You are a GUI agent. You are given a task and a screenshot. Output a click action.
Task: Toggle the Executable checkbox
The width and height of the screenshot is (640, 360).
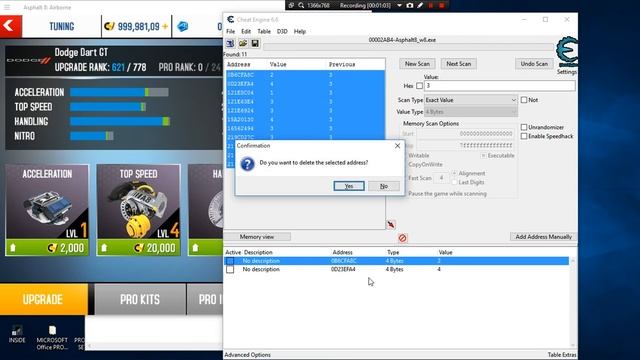coord(483,156)
